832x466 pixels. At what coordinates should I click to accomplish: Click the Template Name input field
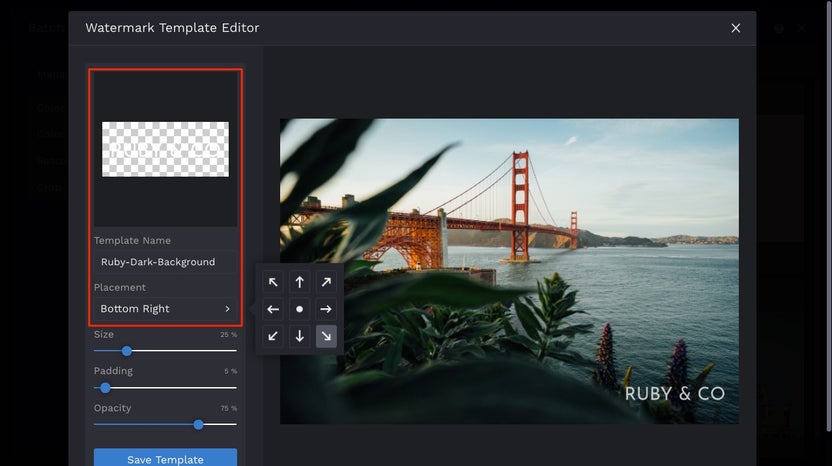click(165, 262)
